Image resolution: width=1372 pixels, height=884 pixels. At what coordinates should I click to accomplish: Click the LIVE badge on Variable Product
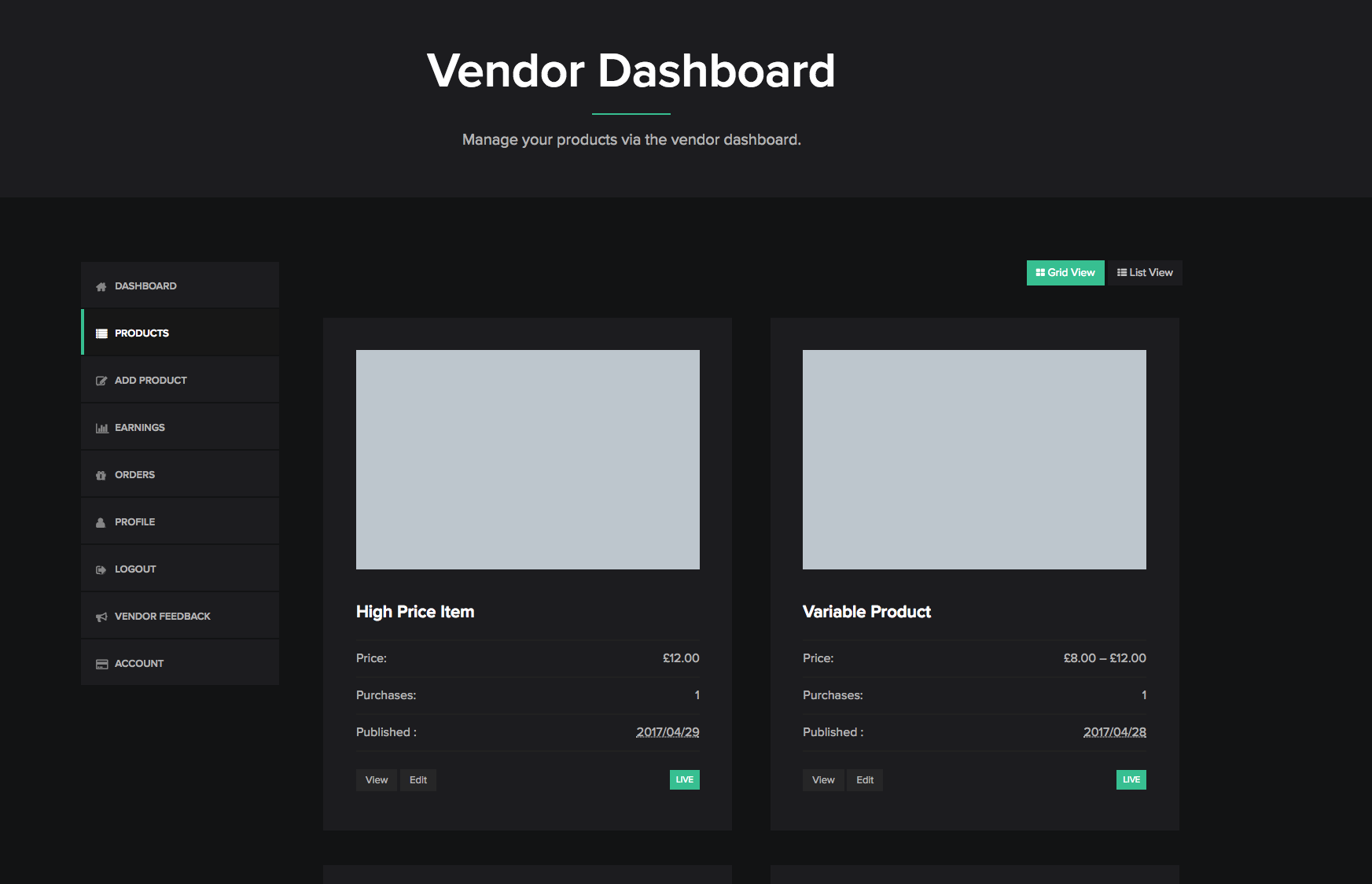coord(1131,780)
